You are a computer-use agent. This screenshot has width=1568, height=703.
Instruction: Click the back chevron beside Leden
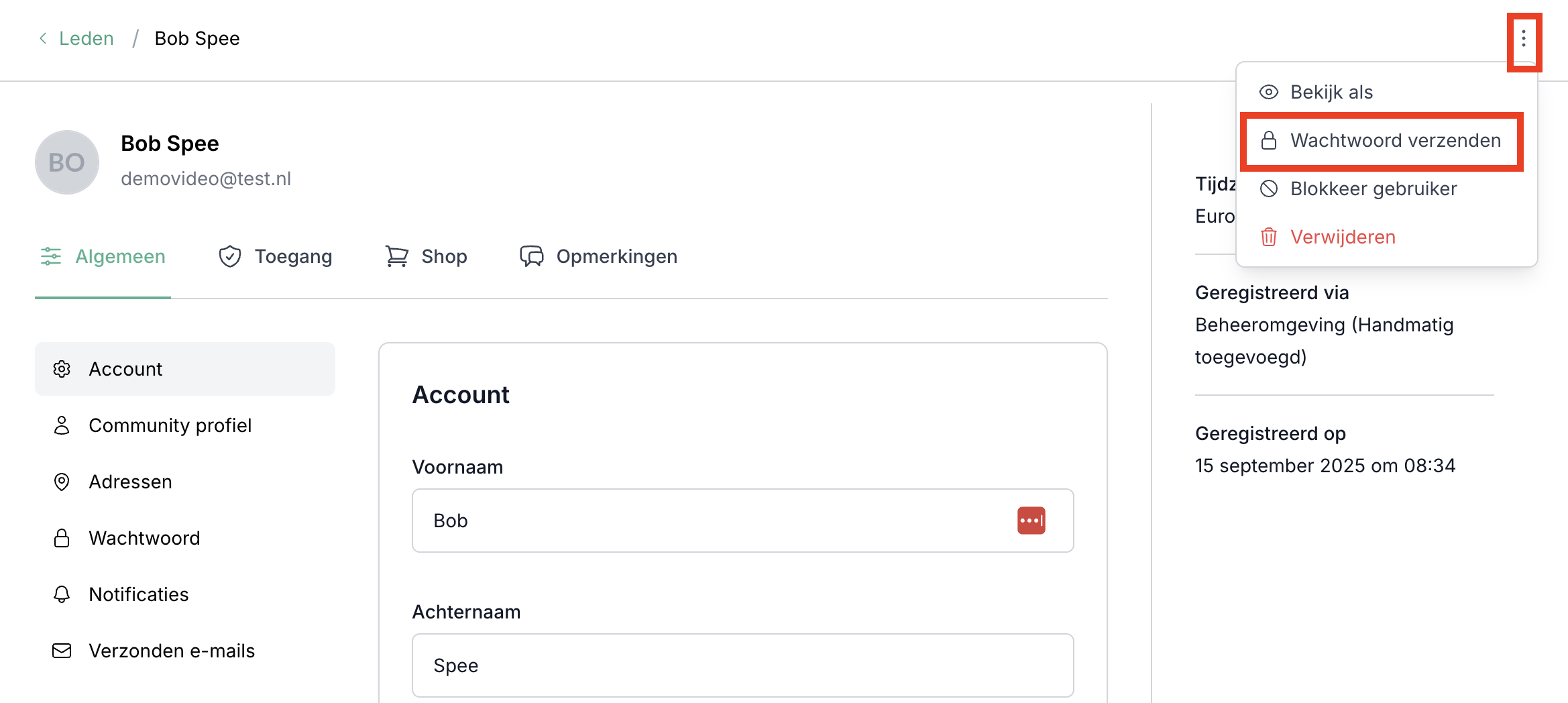click(x=43, y=38)
